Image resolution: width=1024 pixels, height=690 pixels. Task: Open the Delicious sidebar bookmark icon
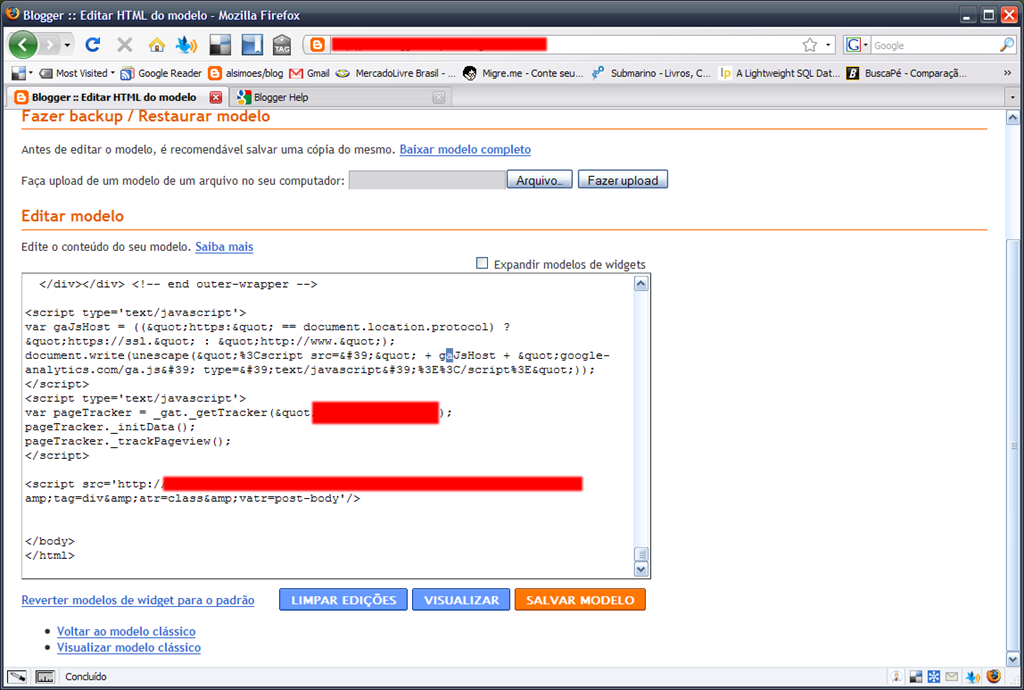pos(251,44)
